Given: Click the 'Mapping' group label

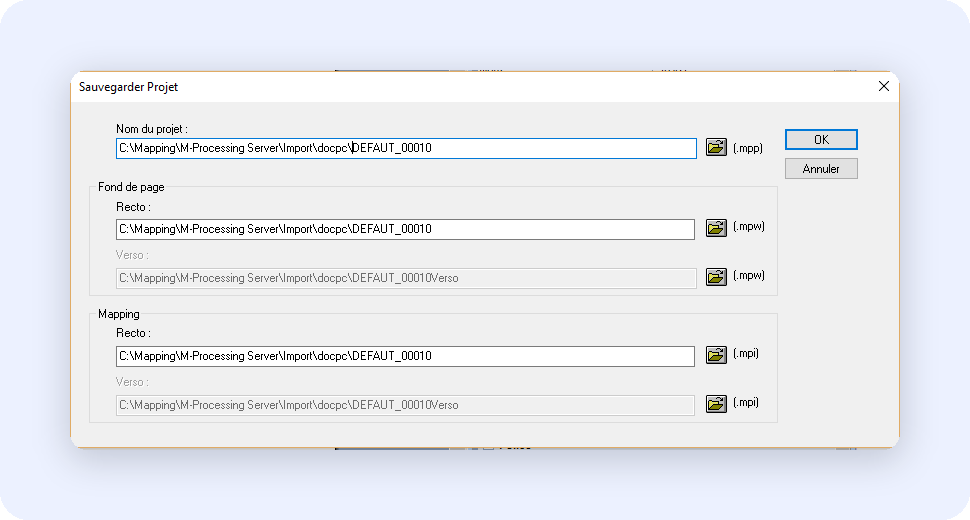Looking at the screenshot, I should coord(119,314).
